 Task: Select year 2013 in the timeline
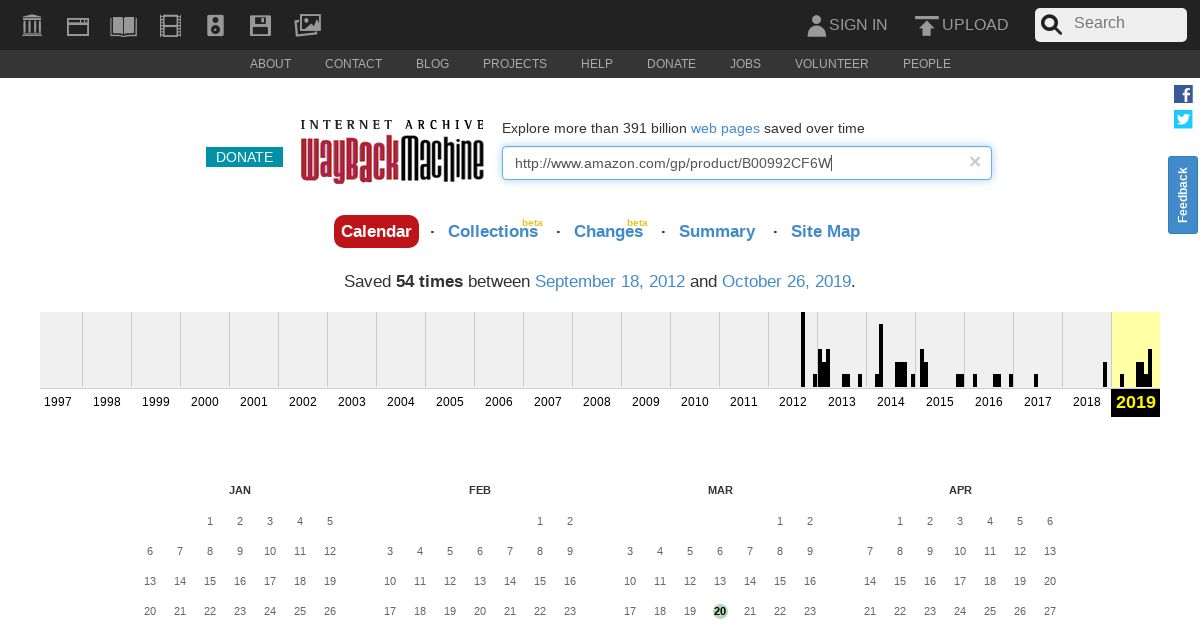pos(842,401)
